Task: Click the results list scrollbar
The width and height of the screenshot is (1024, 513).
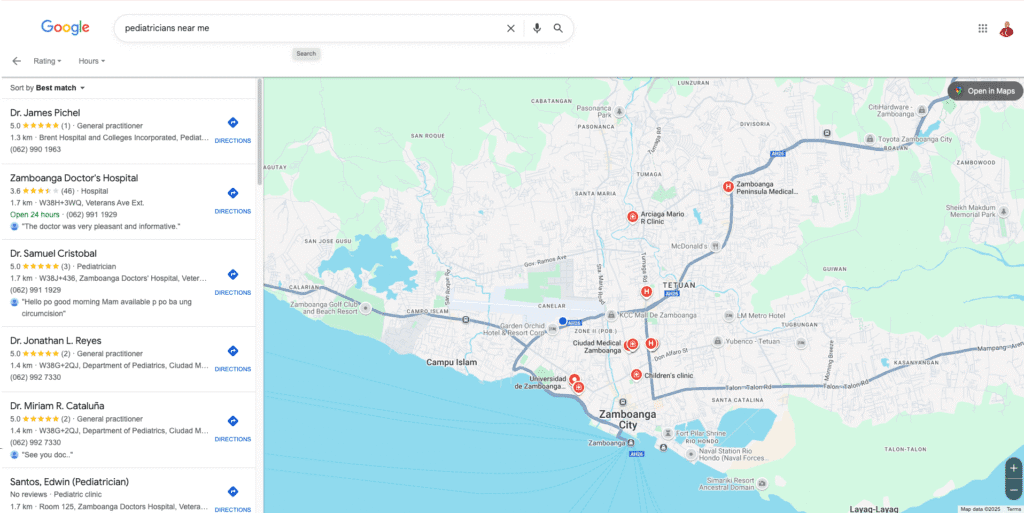Action: pyautogui.click(x=260, y=132)
